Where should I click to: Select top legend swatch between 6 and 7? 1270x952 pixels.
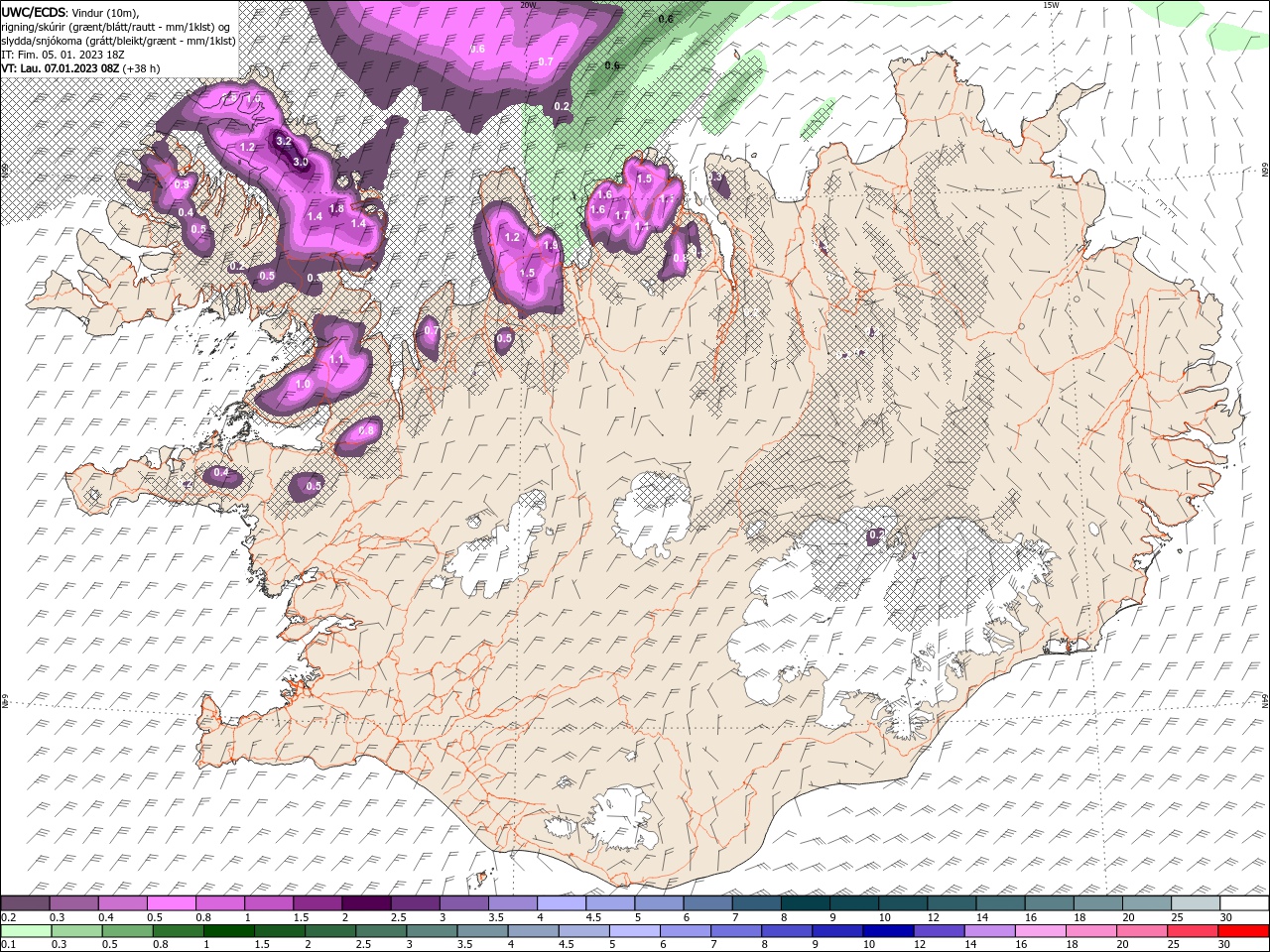coord(707,902)
